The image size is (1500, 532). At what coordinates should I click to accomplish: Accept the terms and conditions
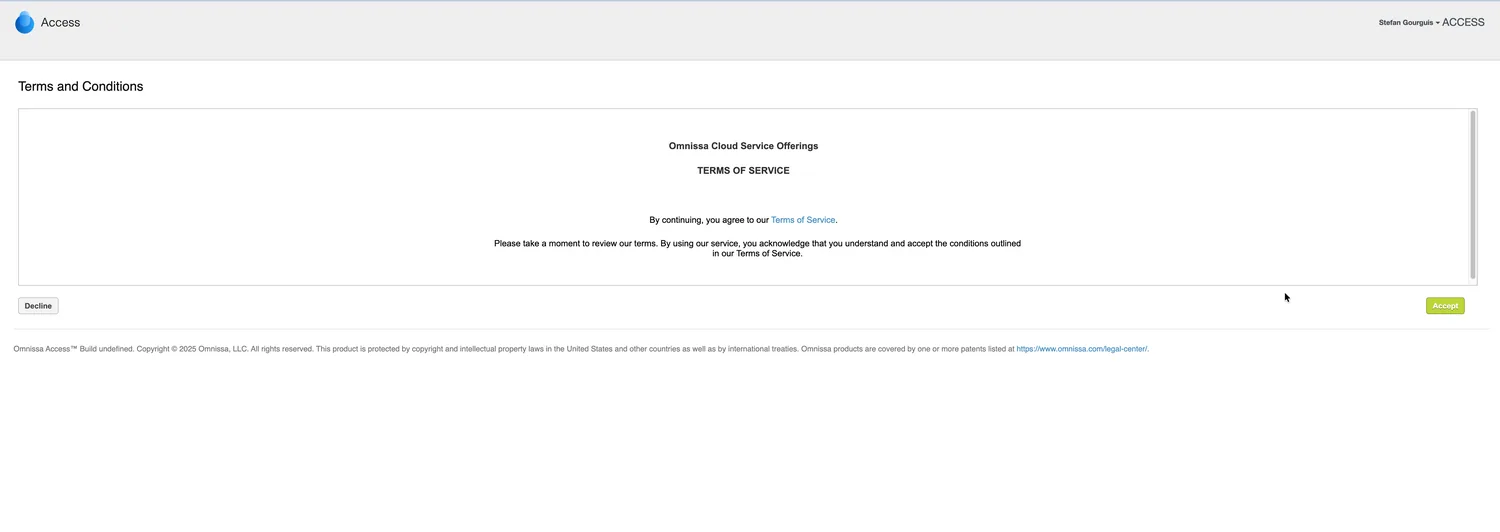click(x=1445, y=306)
